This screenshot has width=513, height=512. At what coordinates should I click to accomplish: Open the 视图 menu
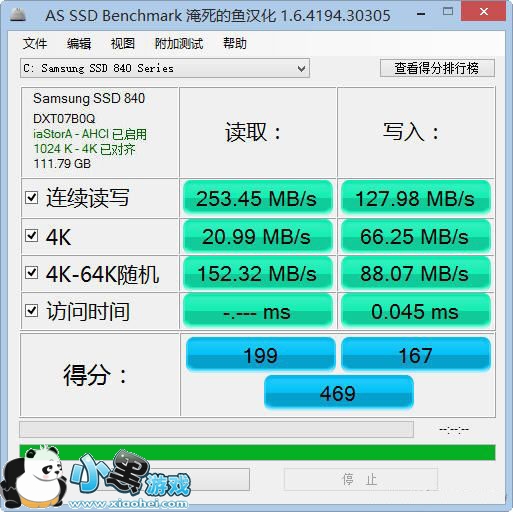point(123,43)
